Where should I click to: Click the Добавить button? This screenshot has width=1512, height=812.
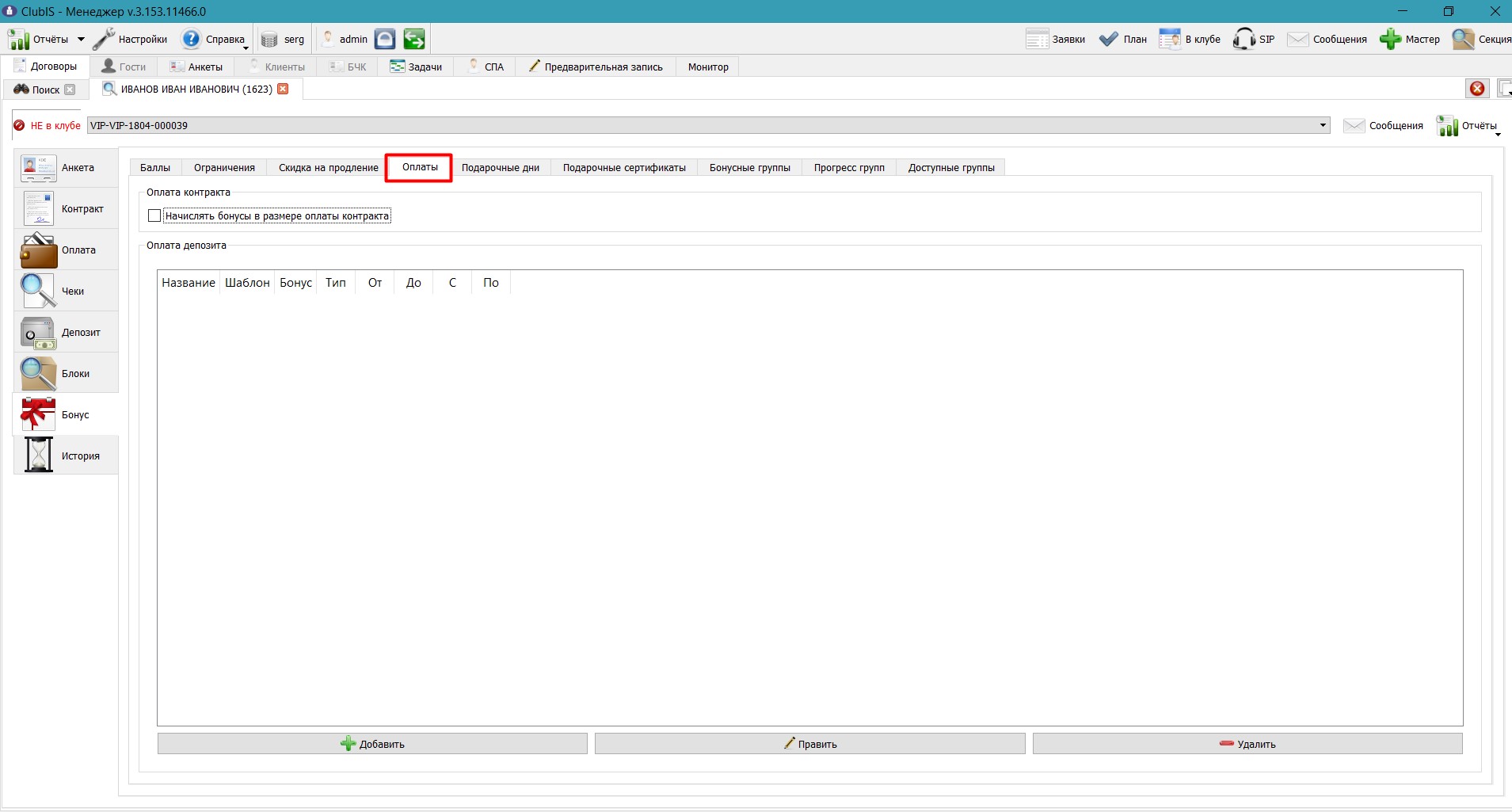(x=372, y=744)
